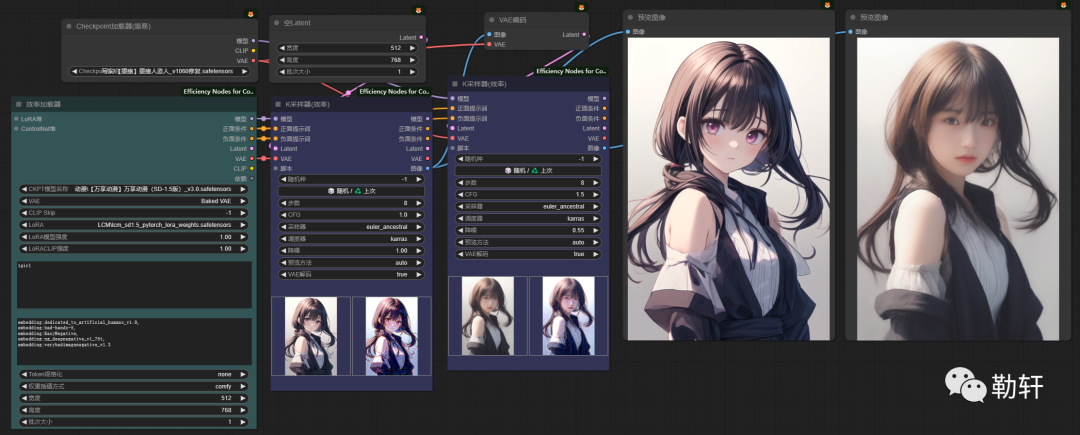
Task: Click 批次大小 1 field in 效率加载器
Action: point(134,422)
